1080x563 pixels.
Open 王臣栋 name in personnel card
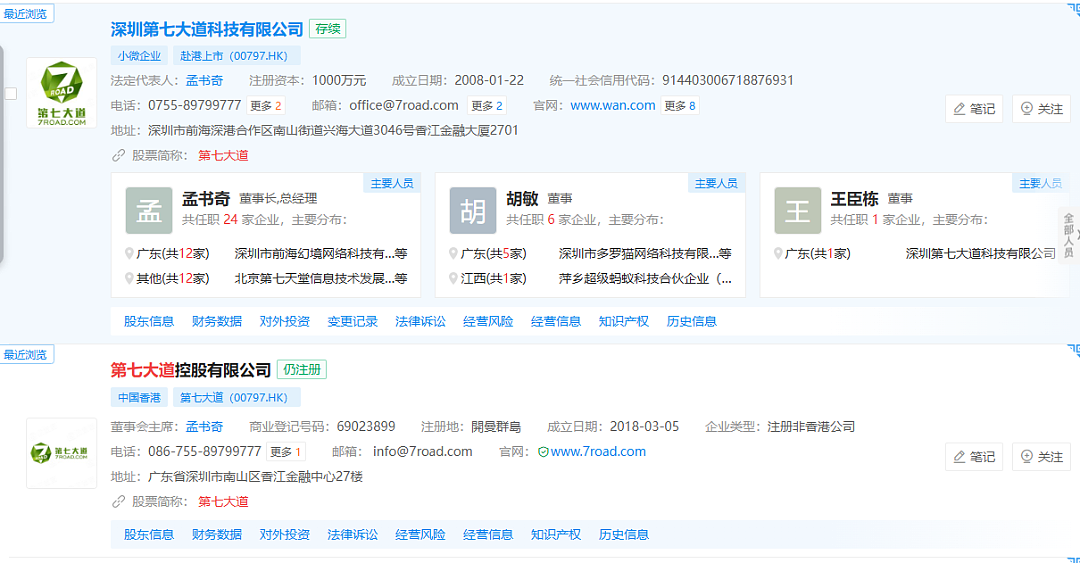(x=854, y=198)
